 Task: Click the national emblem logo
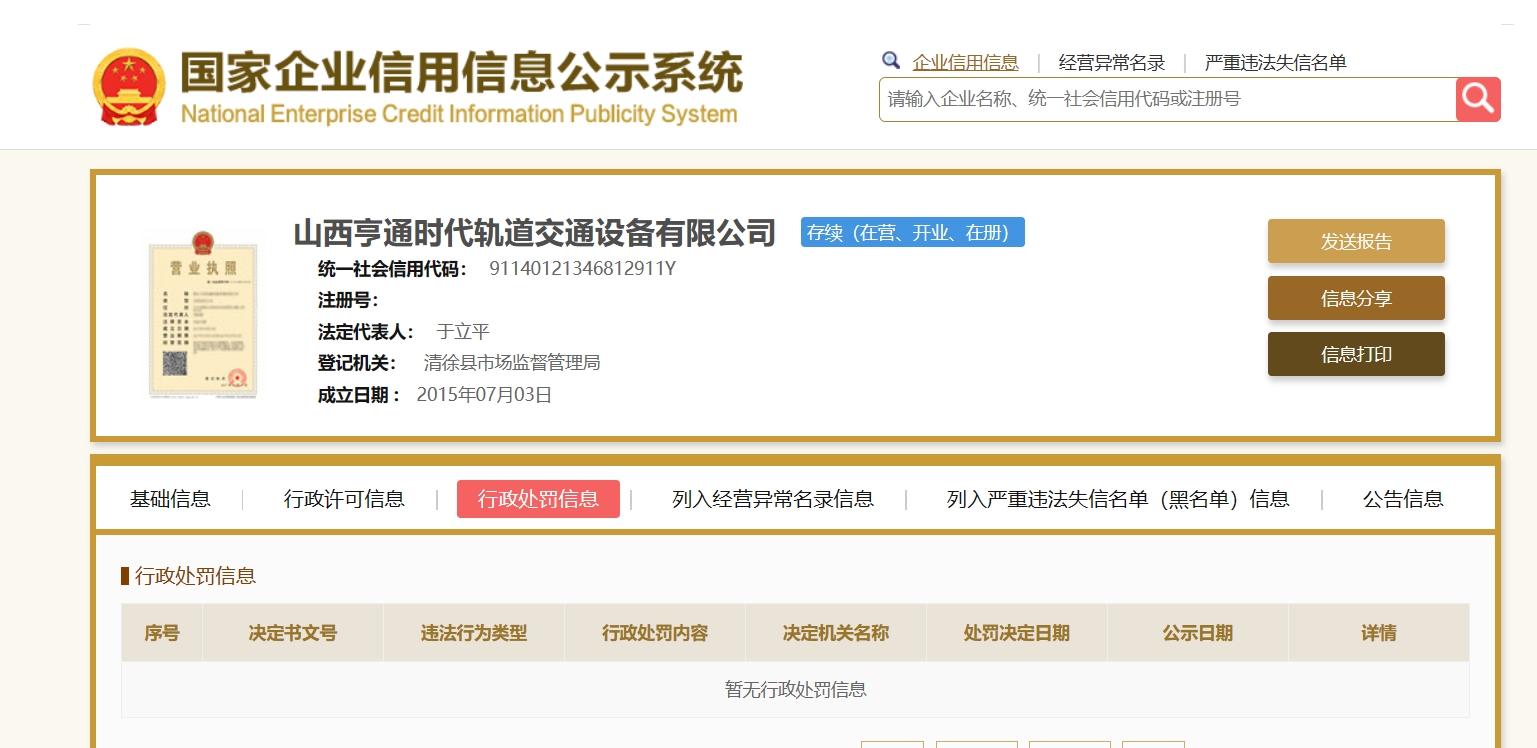(x=129, y=87)
